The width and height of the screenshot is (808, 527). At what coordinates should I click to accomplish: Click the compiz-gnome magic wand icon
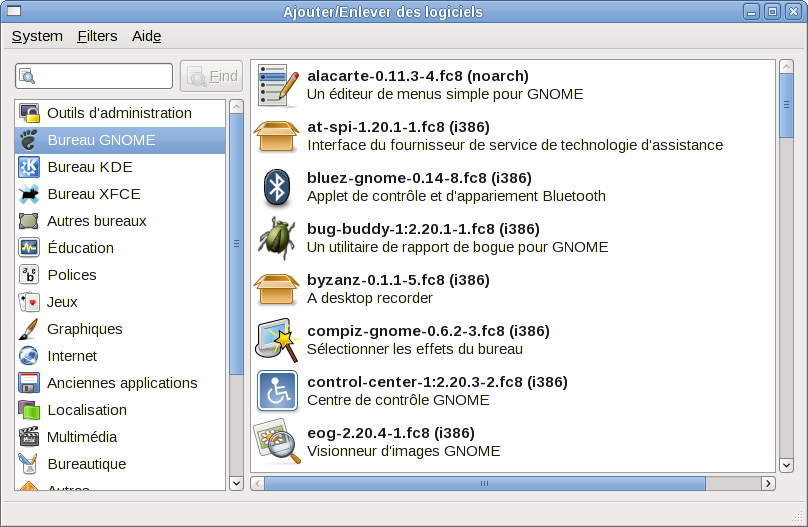(x=277, y=340)
